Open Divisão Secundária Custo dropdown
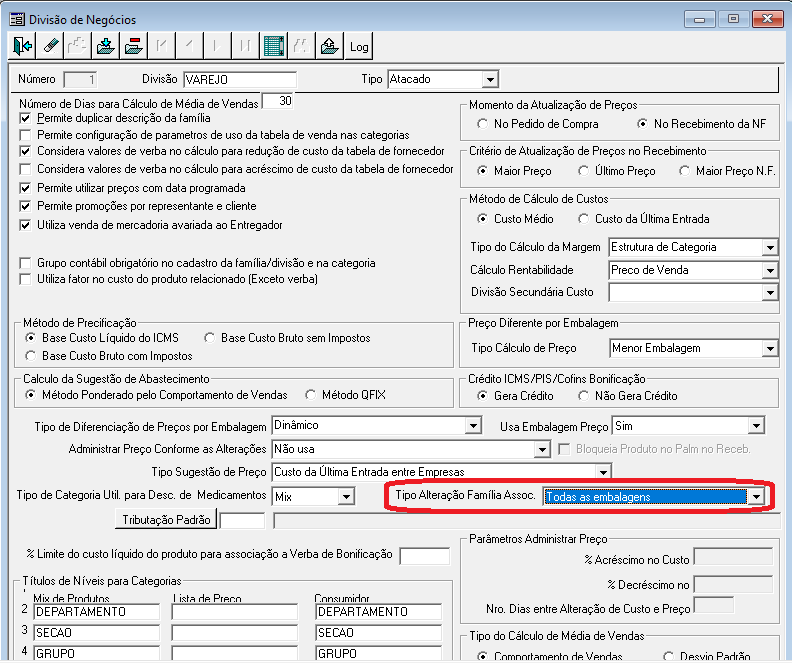The image size is (792, 663). click(770, 292)
